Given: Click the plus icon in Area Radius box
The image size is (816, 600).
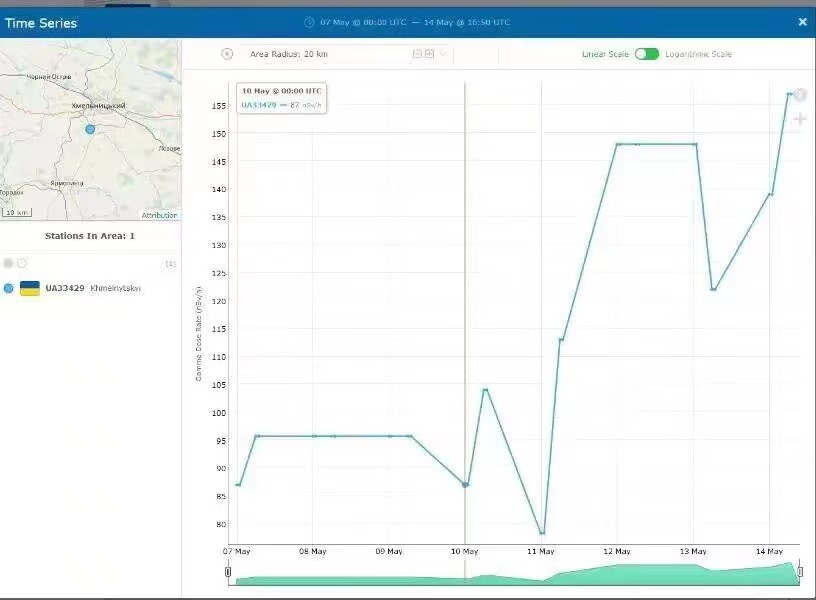Looking at the screenshot, I should point(429,54).
